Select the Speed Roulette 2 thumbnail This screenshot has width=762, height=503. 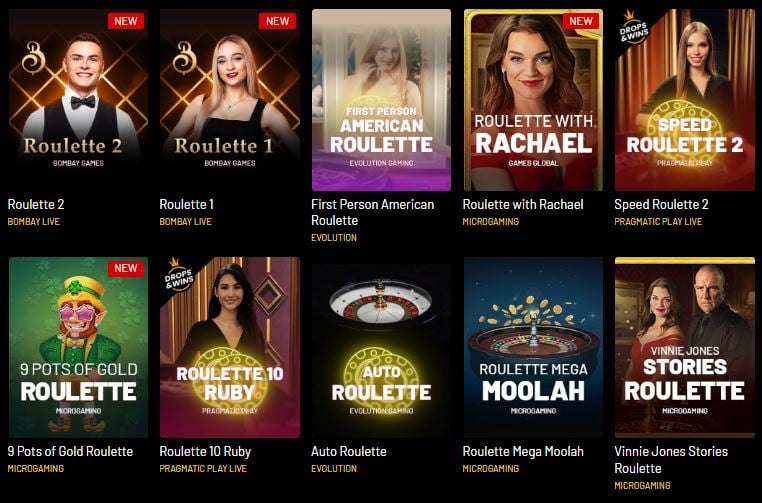(x=685, y=100)
